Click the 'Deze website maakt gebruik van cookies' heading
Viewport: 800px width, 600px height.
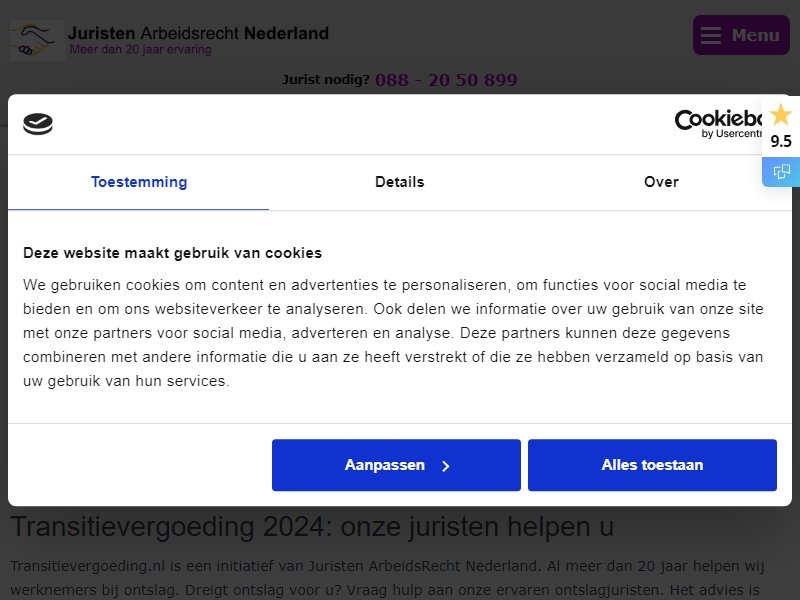(x=172, y=253)
